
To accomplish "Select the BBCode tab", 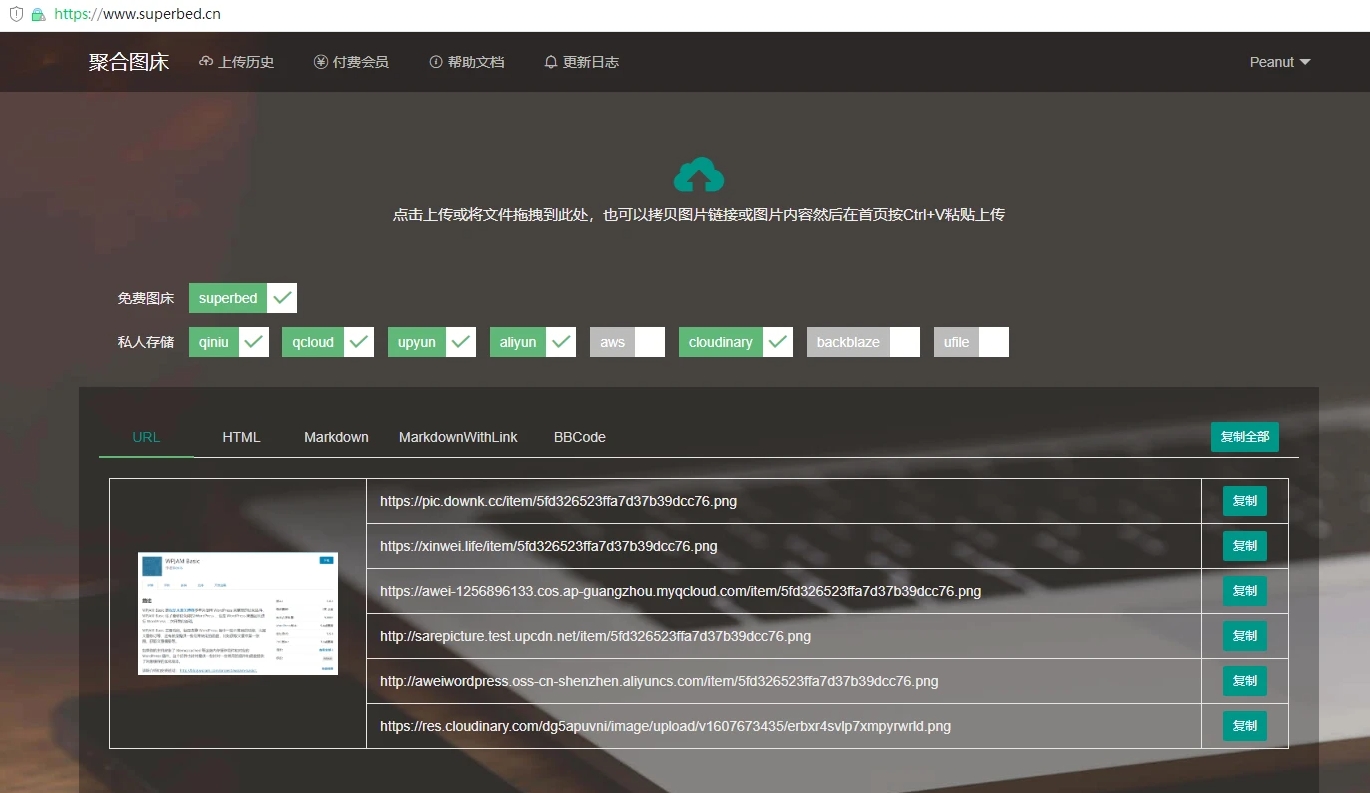I will 580,437.
